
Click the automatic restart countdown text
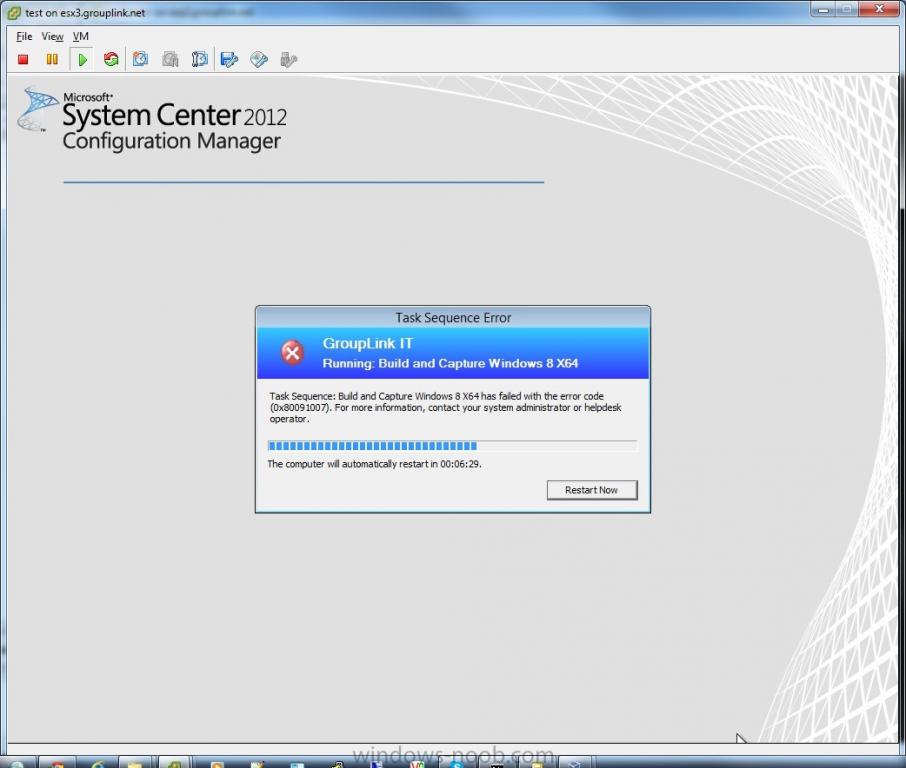[374, 464]
